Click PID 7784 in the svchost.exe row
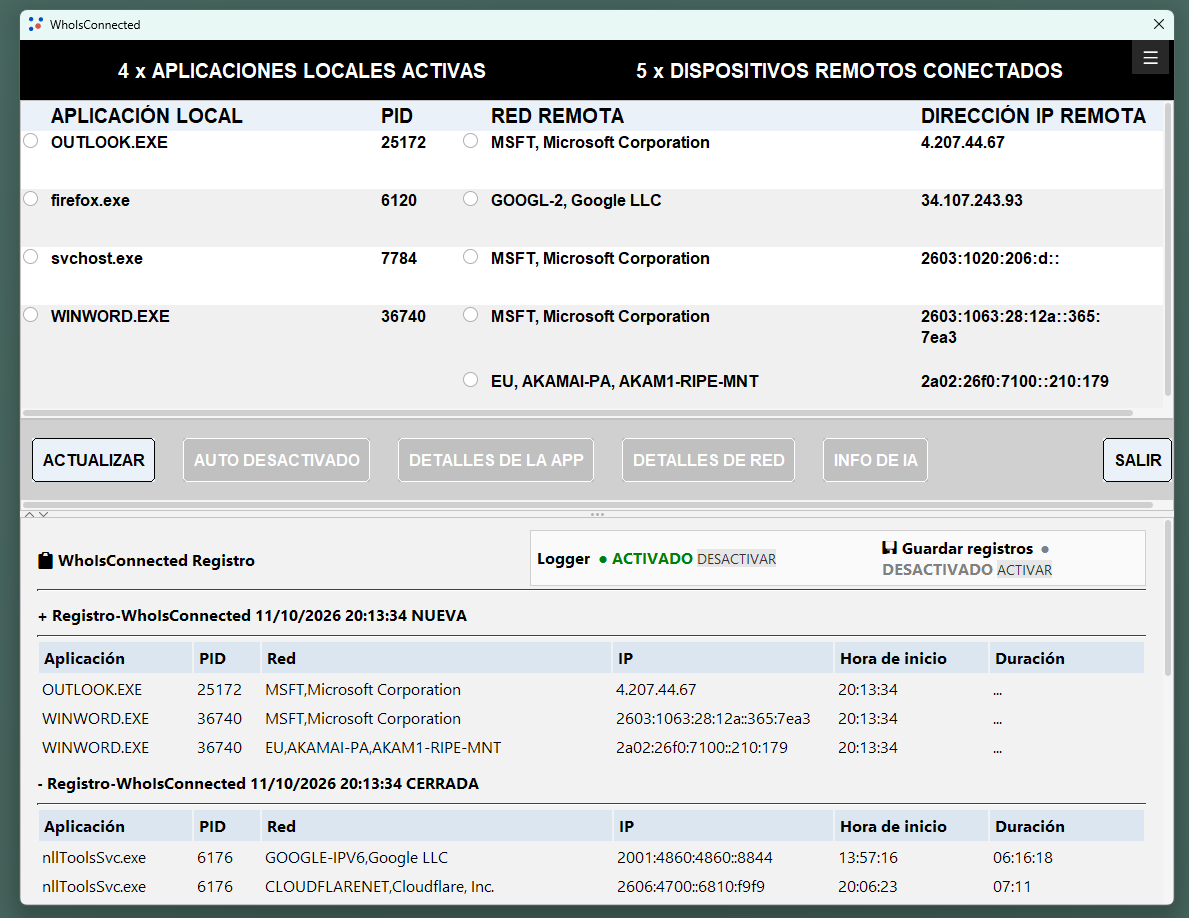The image size is (1189, 918). [x=399, y=258]
